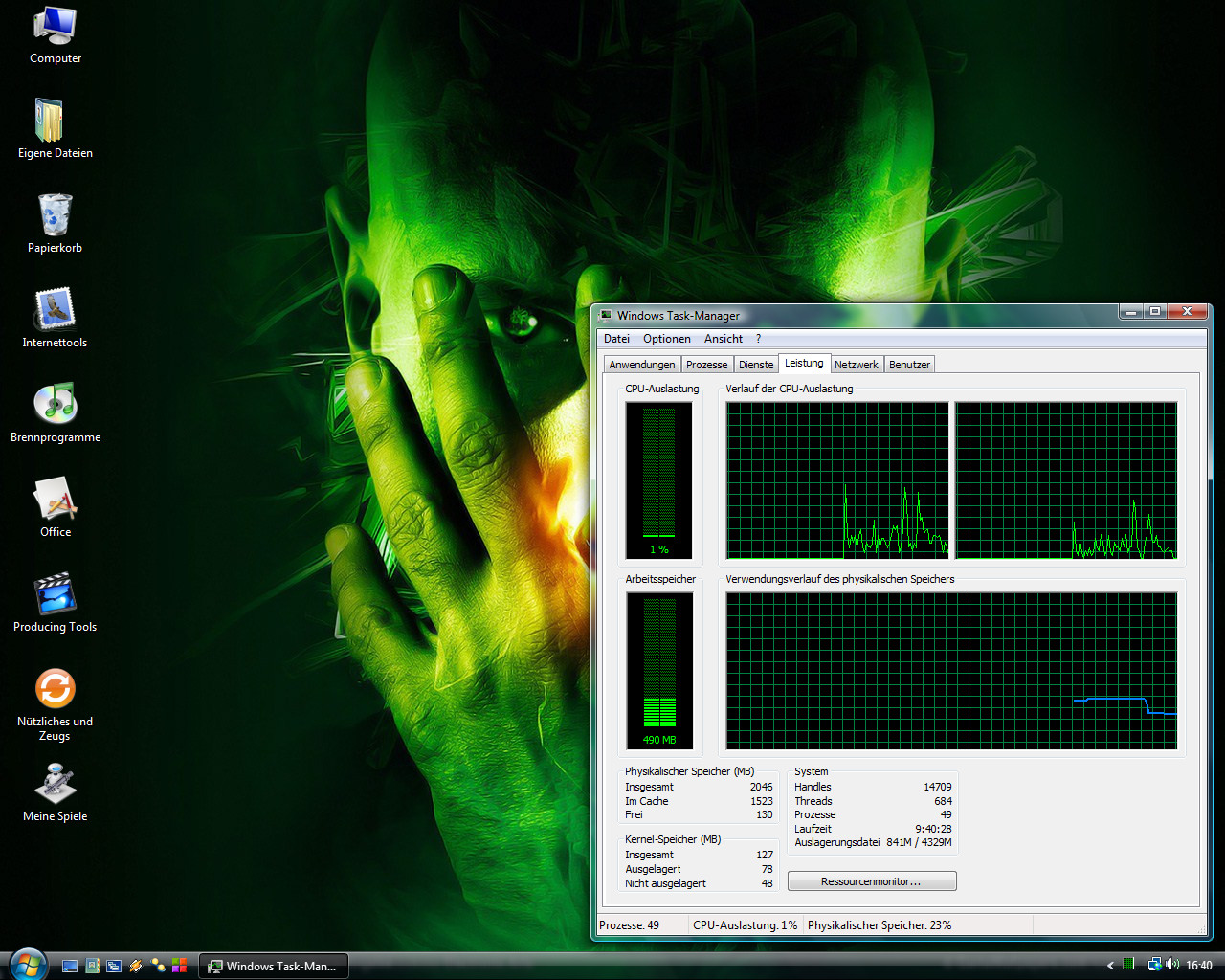Viewport: 1225px width, 980px height.
Task: Open the Datei menu
Action: coord(617,339)
